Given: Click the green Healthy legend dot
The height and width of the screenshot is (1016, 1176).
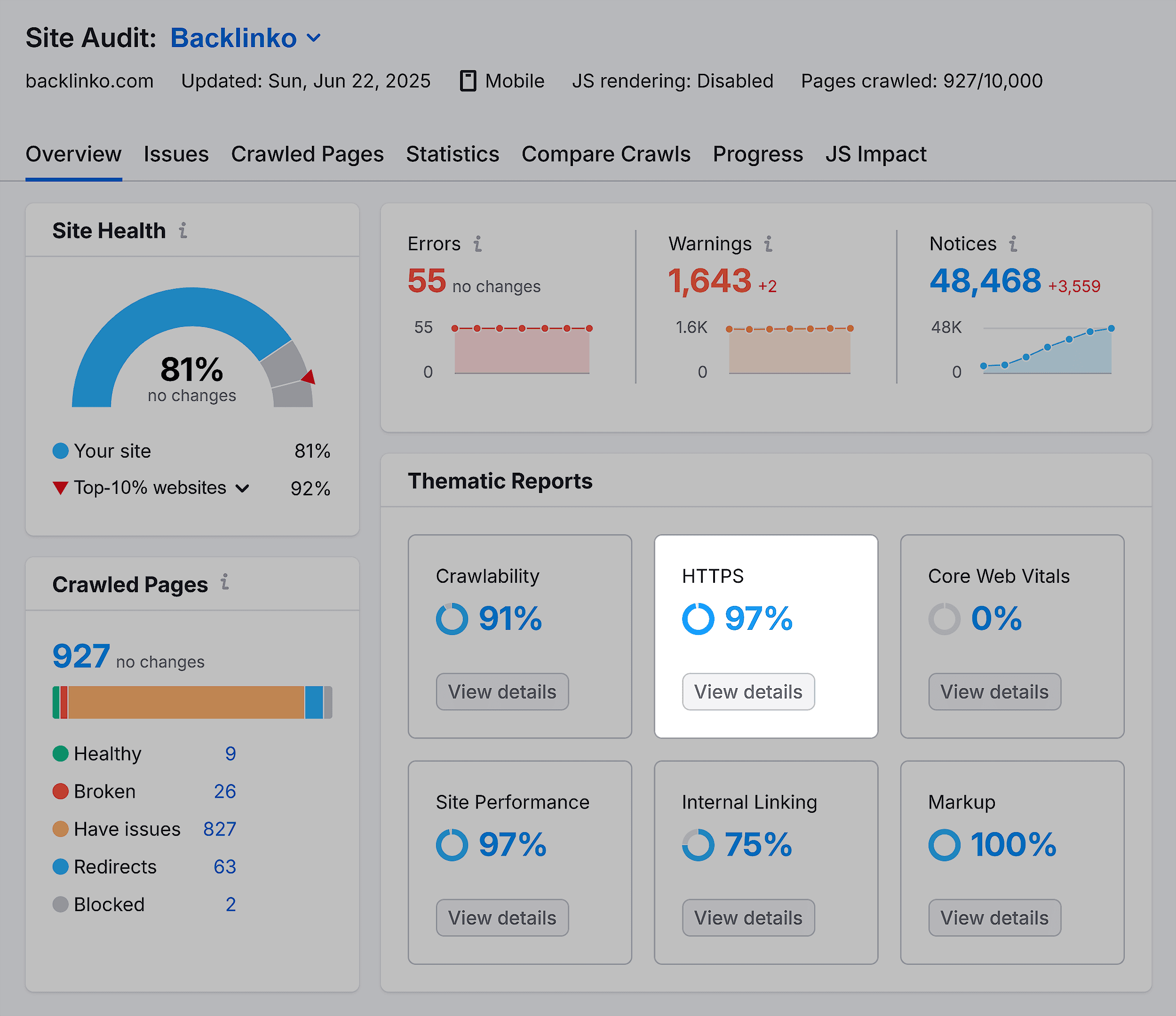Looking at the screenshot, I should [x=60, y=754].
